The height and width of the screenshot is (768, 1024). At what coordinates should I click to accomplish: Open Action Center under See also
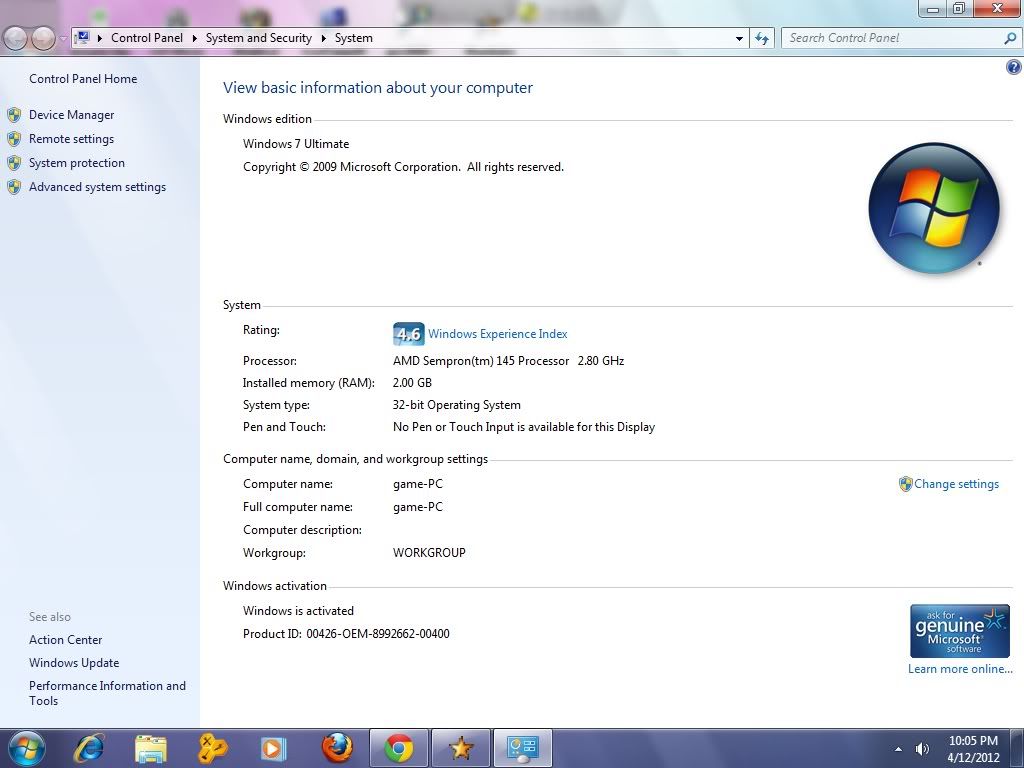pyautogui.click(x=65, y=640)
